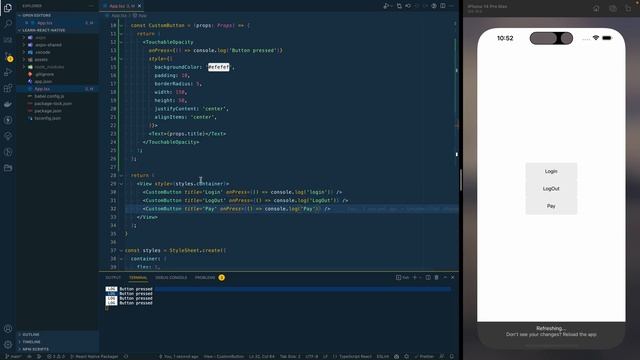Click the line and column indicator
The height and width of the screenshot is (360, 640).
tap(262, 356)
